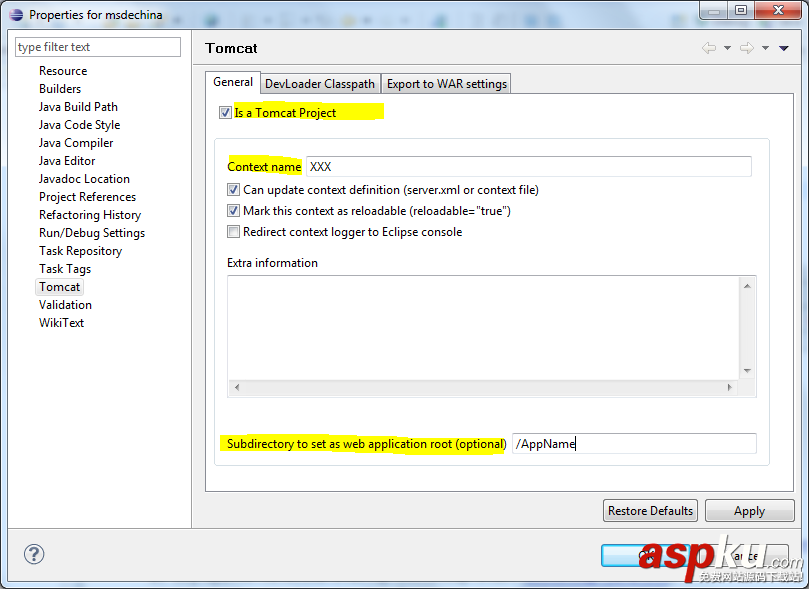
Task: Select WikiText entry
Action: click(61, 323)
